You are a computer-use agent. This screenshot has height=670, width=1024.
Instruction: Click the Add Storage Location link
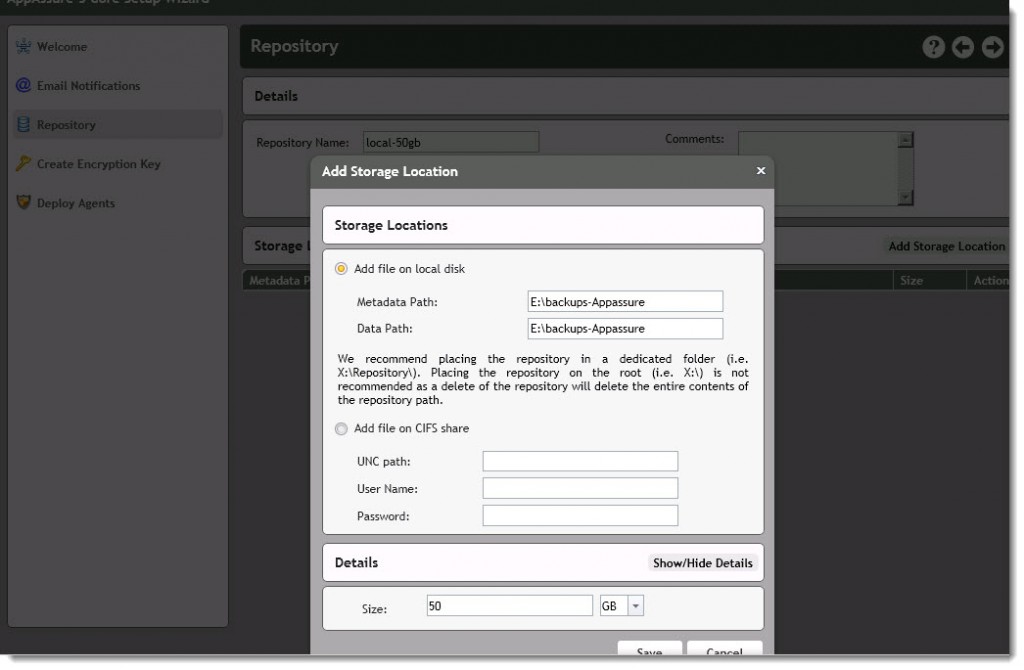(x=947, y=246)
